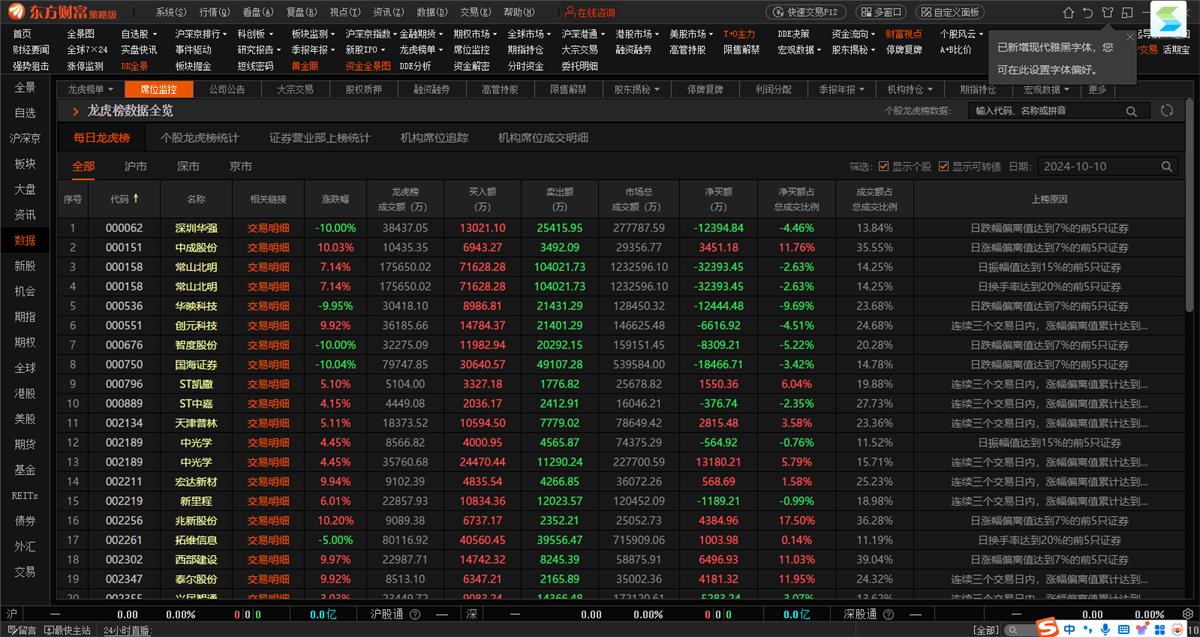1200x637 pixels.
Task: Select the 深市 market filter tab
Action: tap(188, 166)
